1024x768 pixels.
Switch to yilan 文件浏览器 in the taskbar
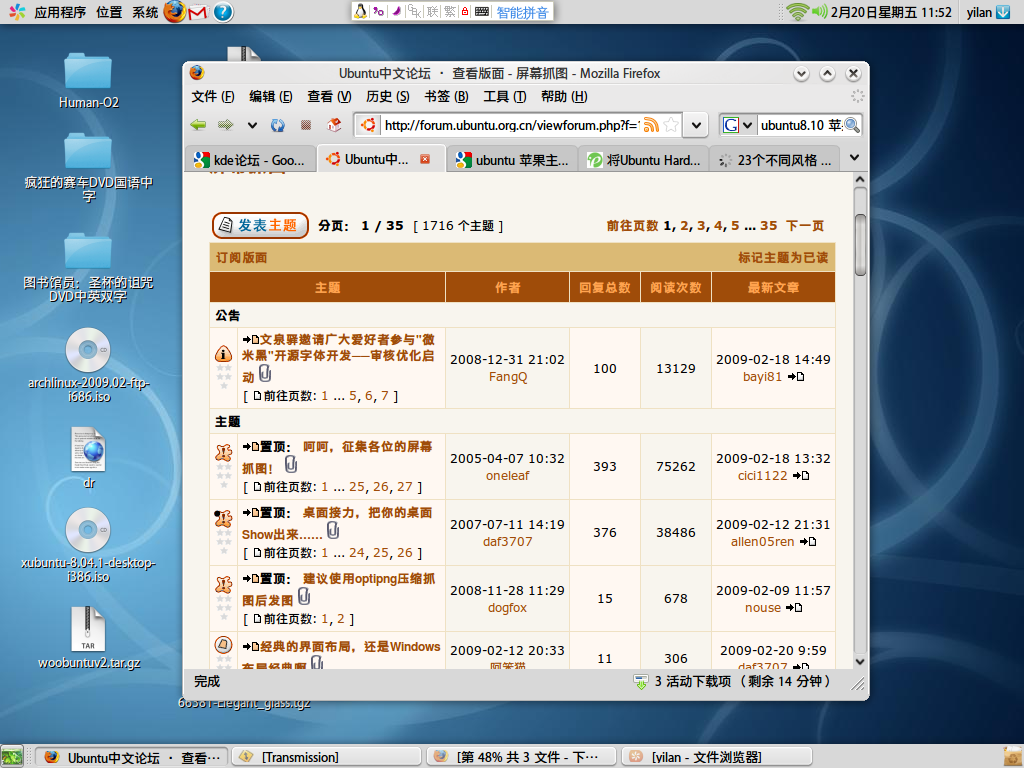pos(716,757)
